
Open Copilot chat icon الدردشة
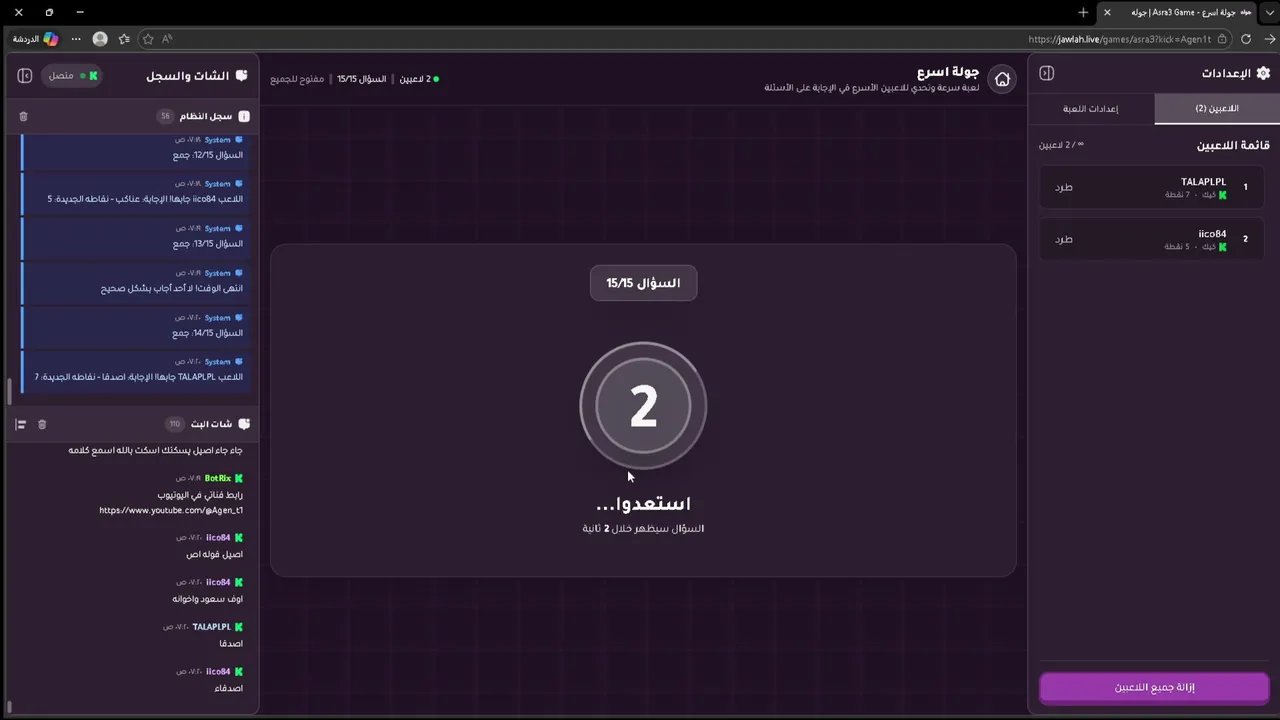coord(35,39)
